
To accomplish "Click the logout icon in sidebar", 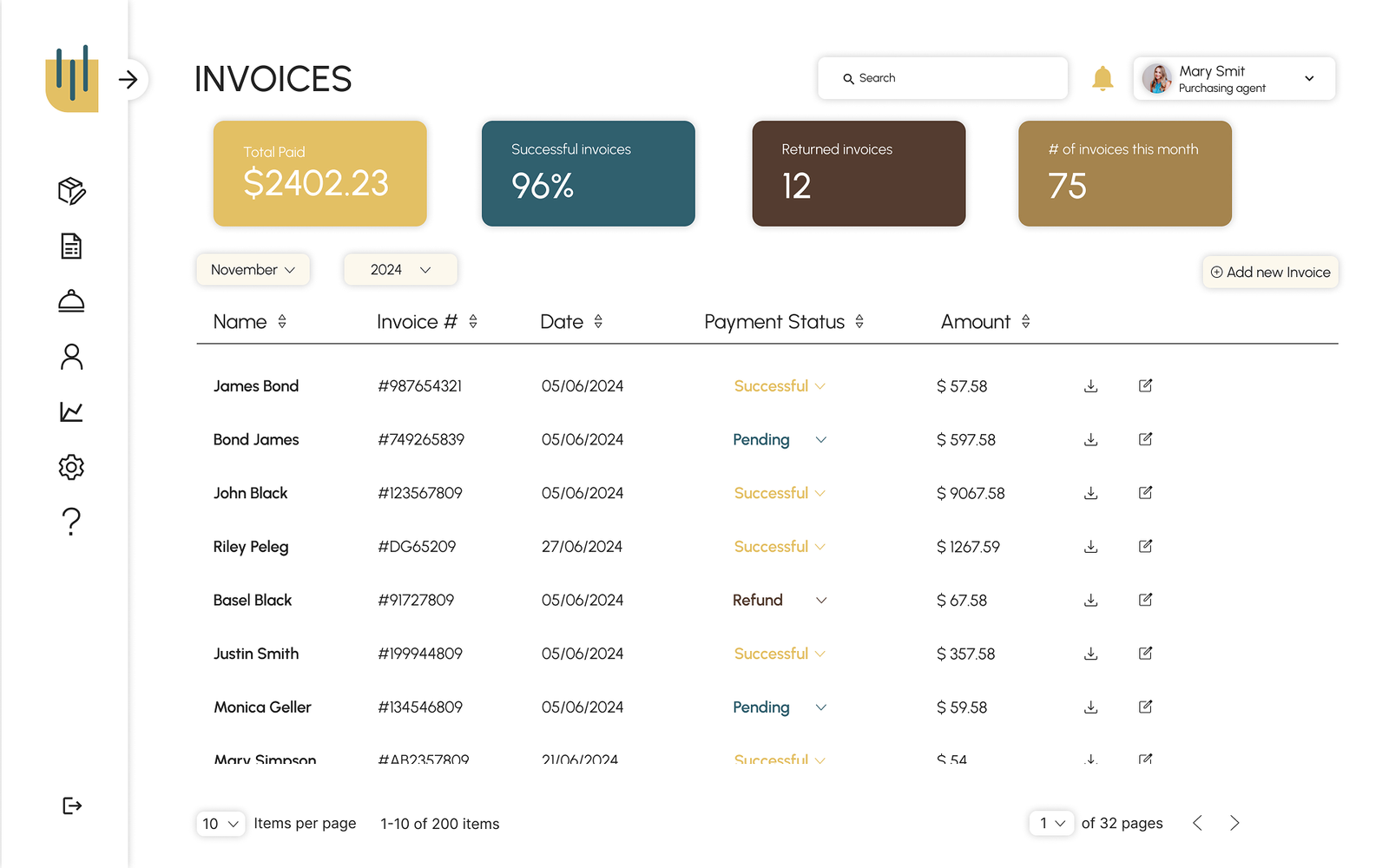I will click(x=72, y=806).
